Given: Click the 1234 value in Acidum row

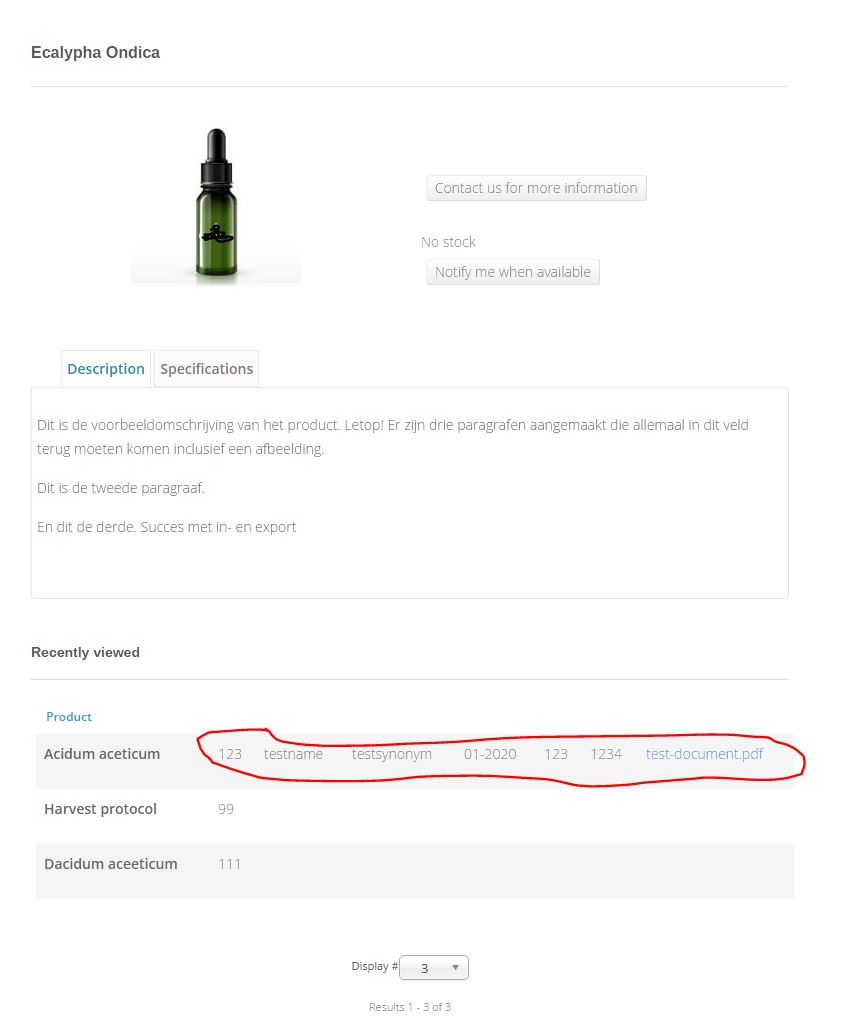Looking at the screenshot, I should 606,754.
